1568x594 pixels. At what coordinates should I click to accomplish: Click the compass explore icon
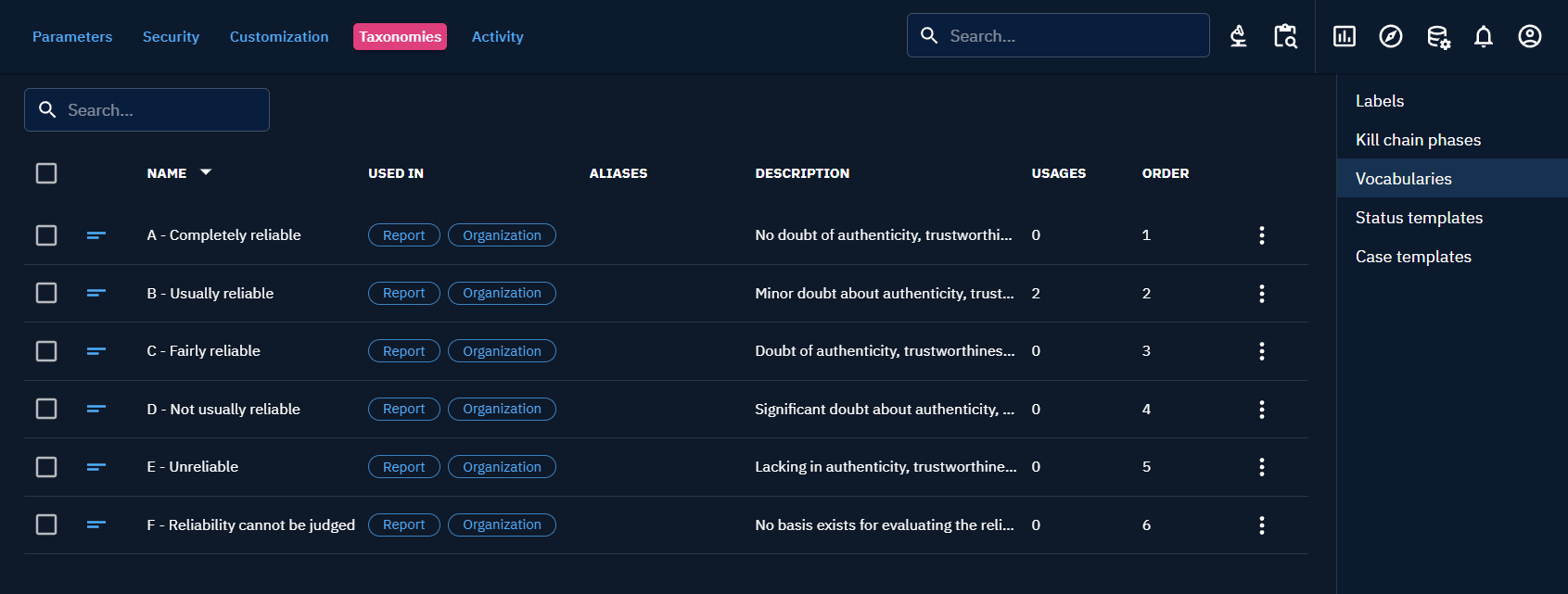[x=1390, y=36]
